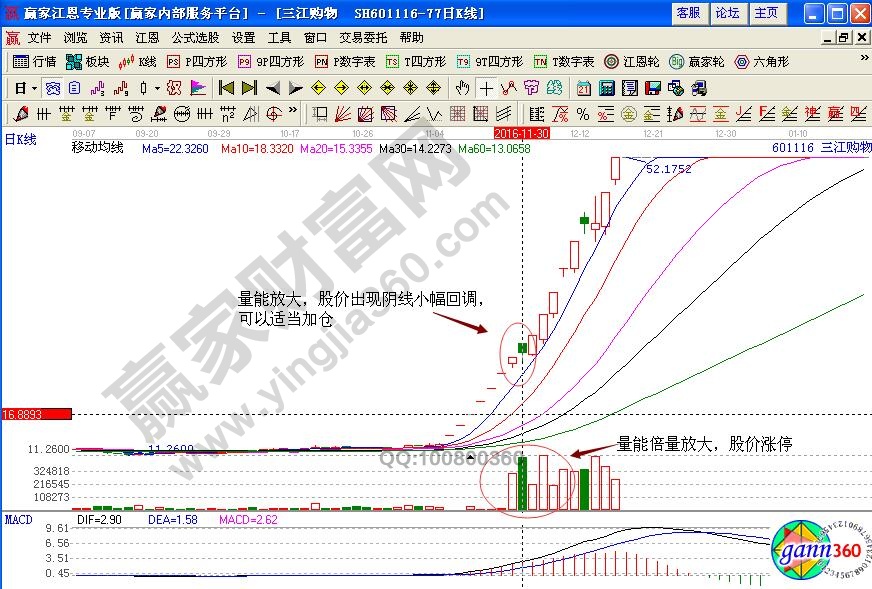Open the 赢家轮 wheel tool
Viewport: 872px width, 589px height.
pyautogui.click(x=697, y=61)
